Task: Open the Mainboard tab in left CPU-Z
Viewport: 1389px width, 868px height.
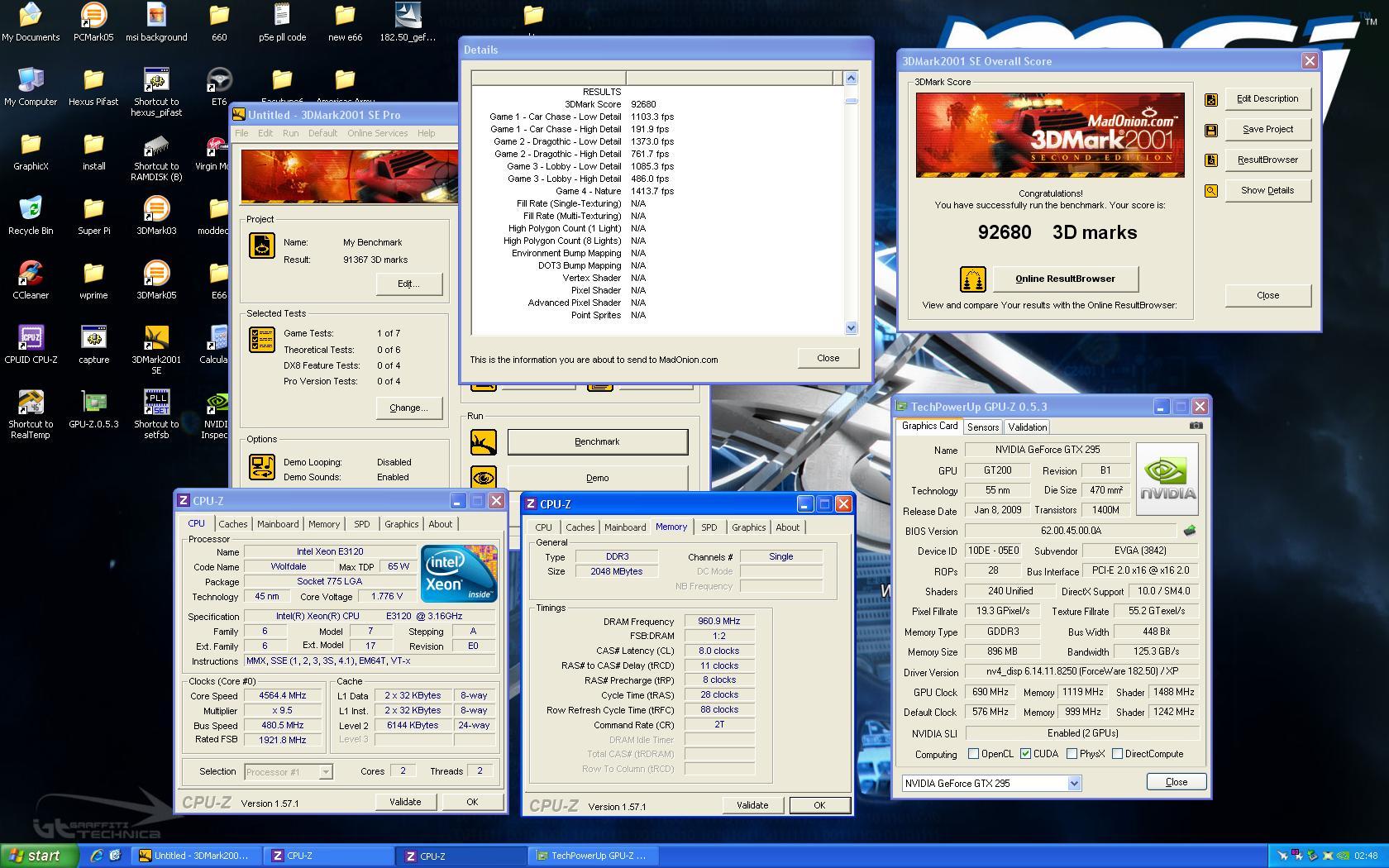Action: pyautogui.click(x=278, y=524)
